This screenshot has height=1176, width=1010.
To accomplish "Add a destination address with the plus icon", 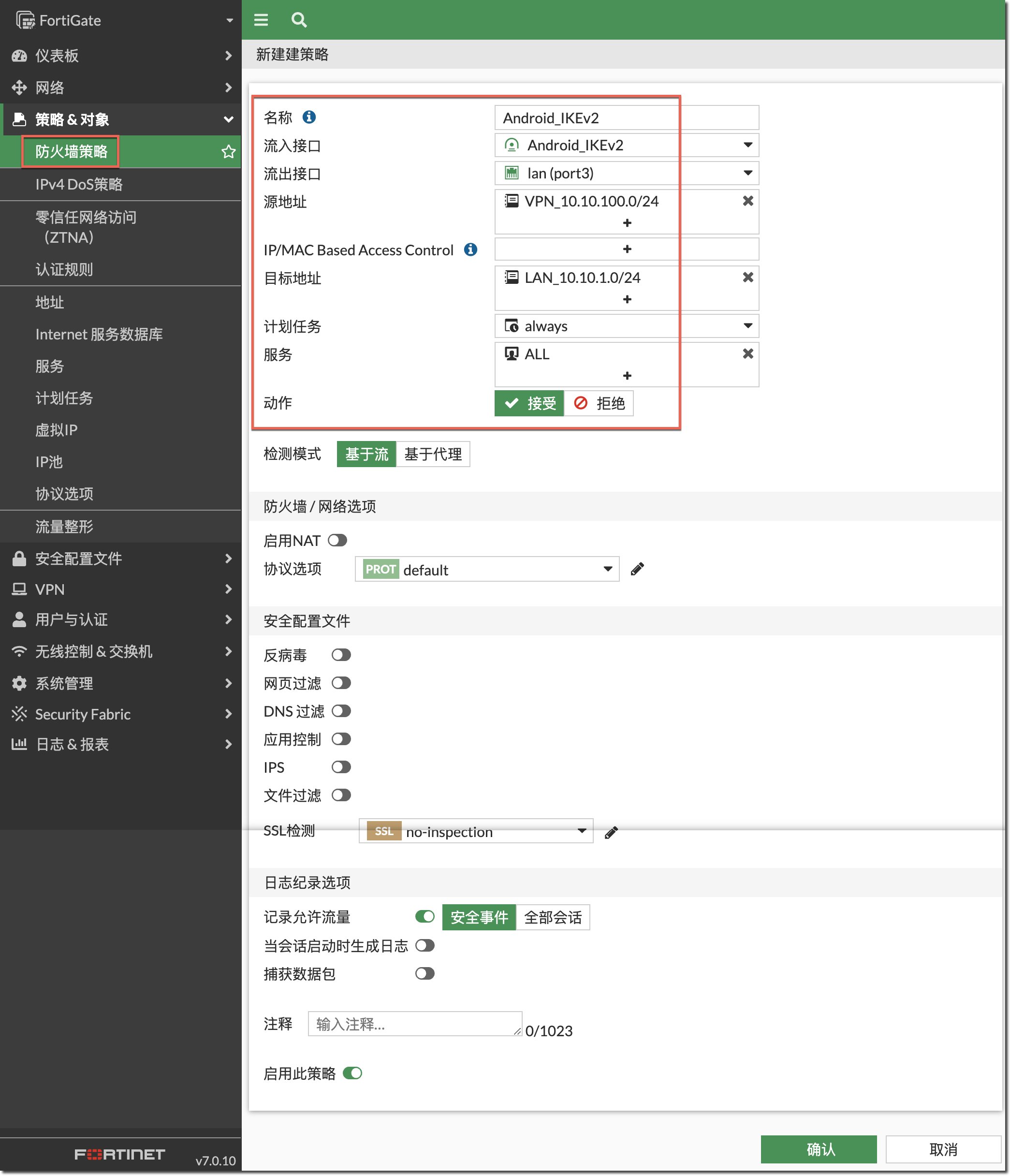I will coord(627,299).
